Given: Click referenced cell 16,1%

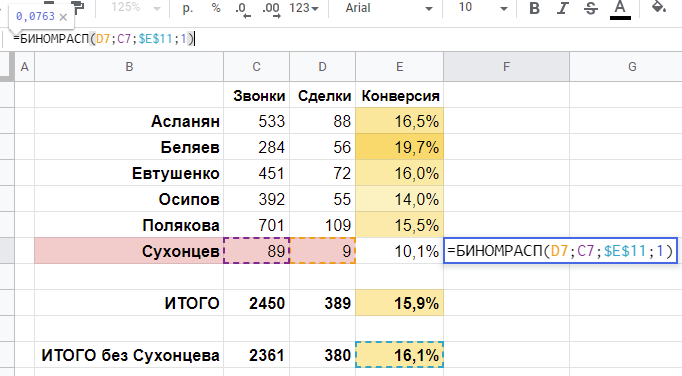Looking at the screenshot, I should coord(399,355).
